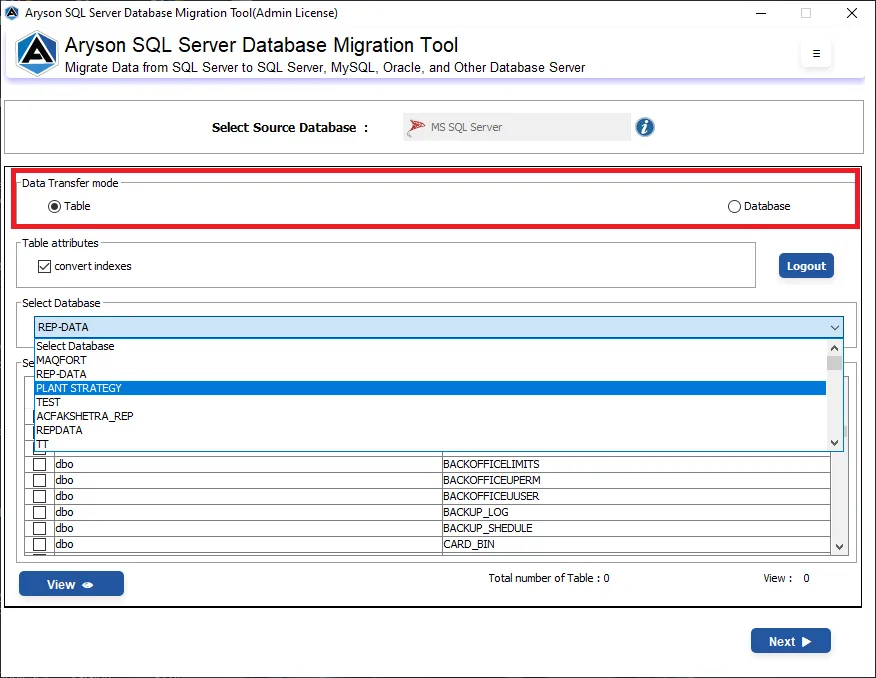
Task: Click the blue info icon
Action: 645,127
